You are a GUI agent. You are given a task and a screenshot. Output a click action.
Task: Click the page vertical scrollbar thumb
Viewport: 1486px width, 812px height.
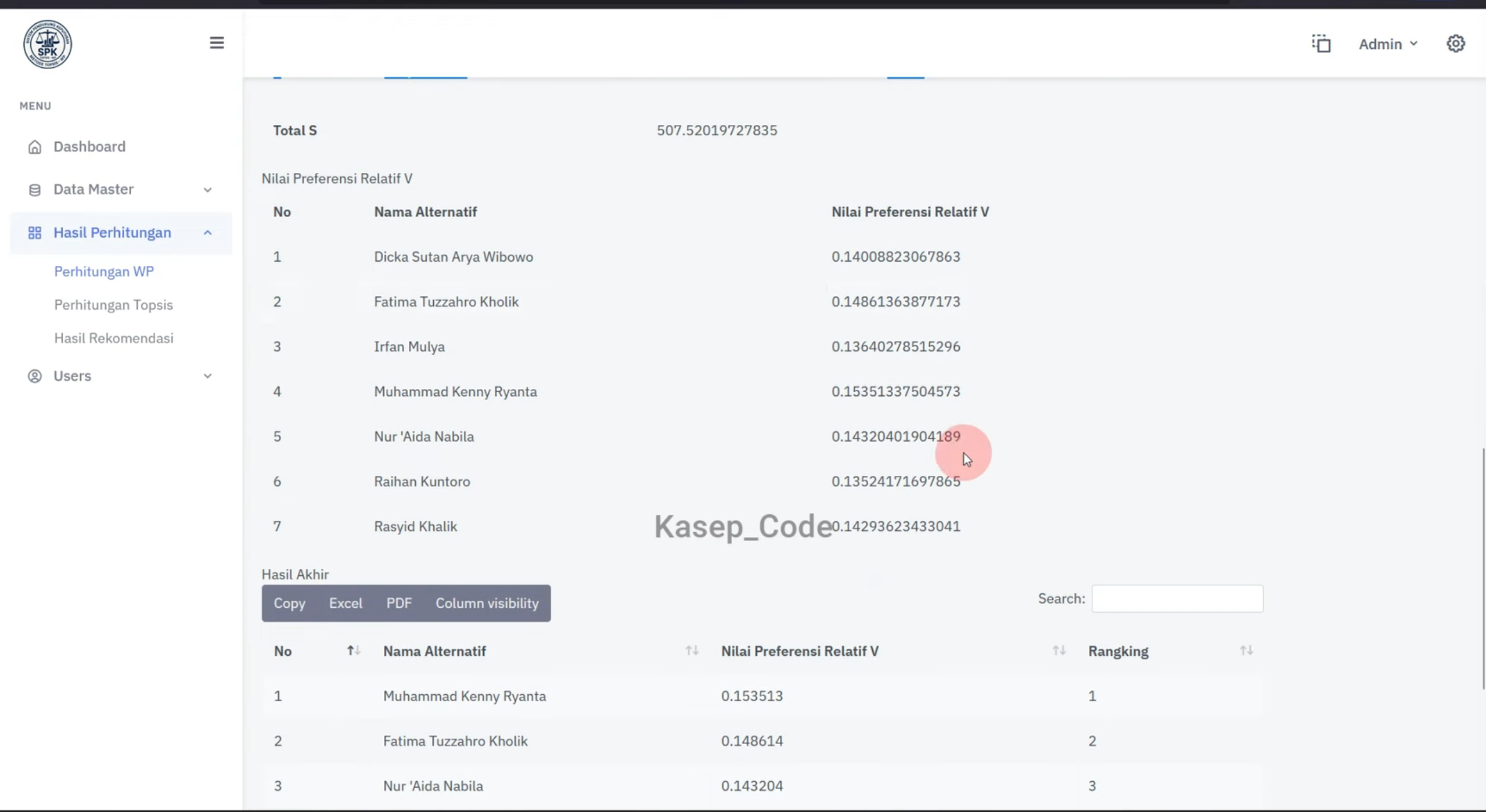click(x=1483, y=569)
